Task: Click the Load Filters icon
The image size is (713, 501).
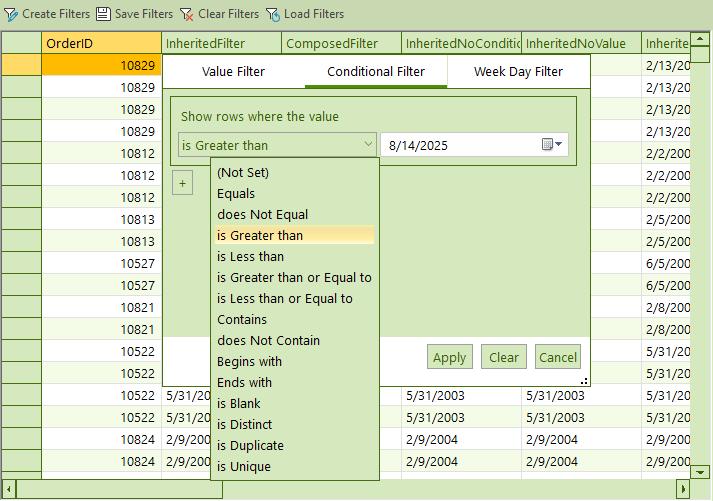Action: (x=273, y=14)
